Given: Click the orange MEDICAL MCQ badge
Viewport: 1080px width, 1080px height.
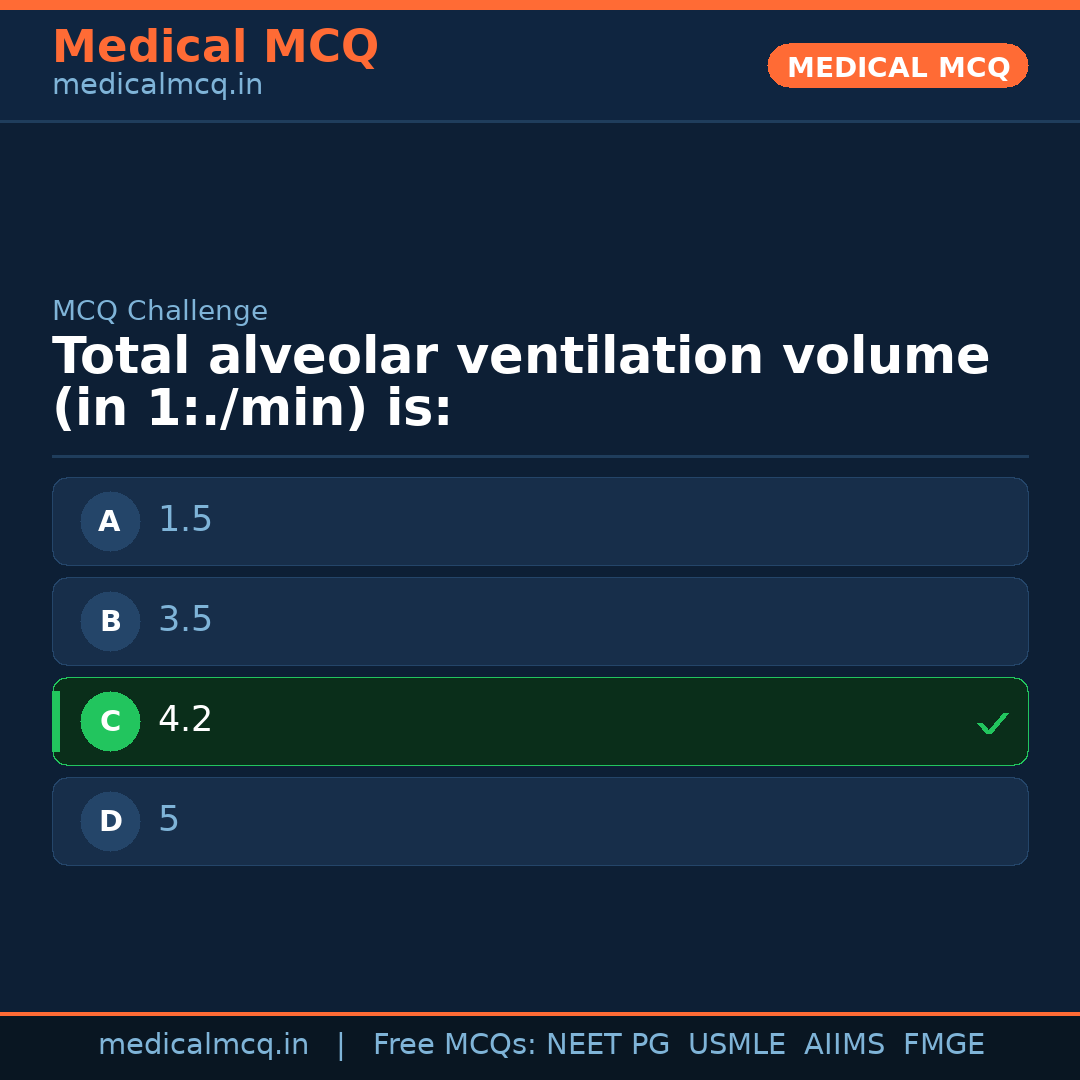Looking at the screenshot, I should point(897,66).
